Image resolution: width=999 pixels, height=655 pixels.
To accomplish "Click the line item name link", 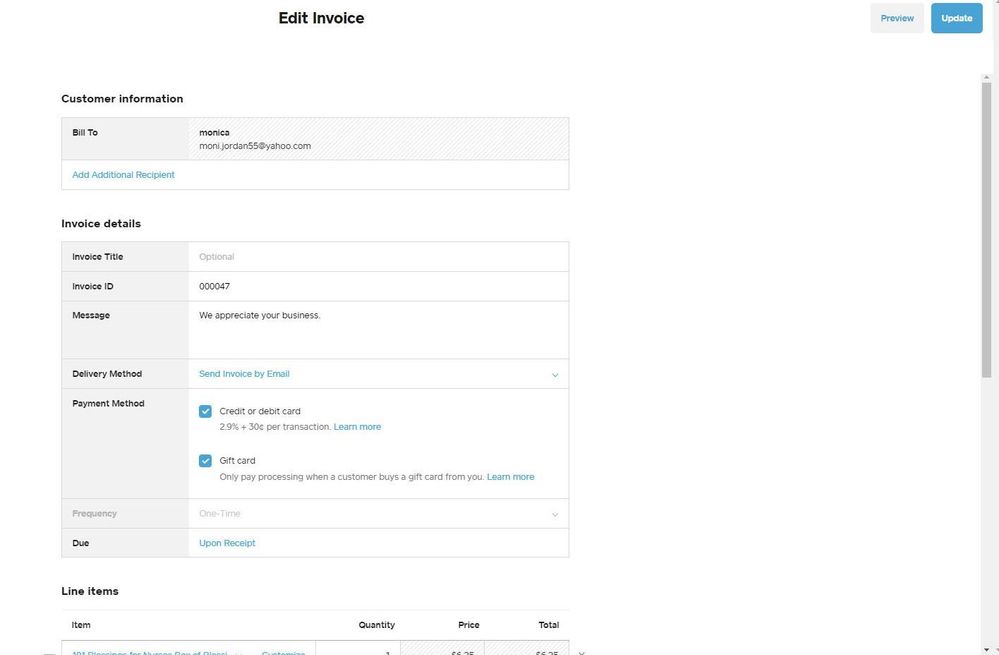I will pos(150,652).
